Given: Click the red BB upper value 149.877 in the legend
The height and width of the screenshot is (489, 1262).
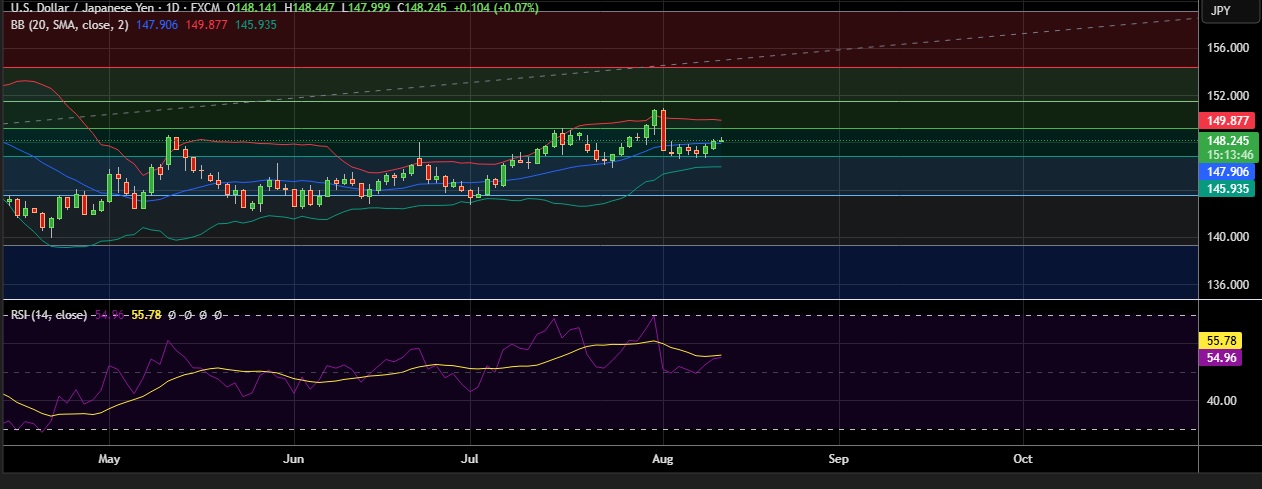Looking at the screenshot, I should (x=206, y=24).
